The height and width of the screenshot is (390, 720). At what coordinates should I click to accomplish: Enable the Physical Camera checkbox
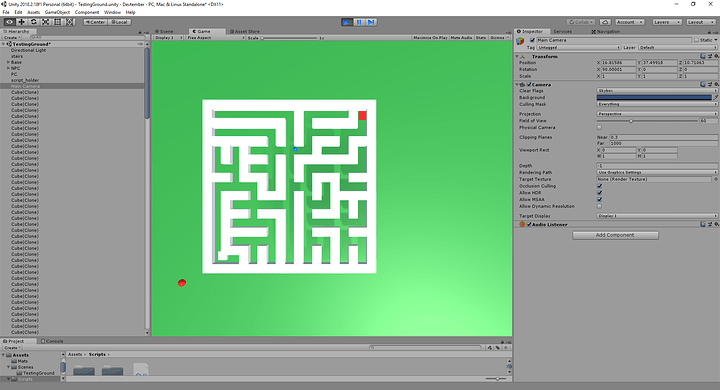(599, 127)
